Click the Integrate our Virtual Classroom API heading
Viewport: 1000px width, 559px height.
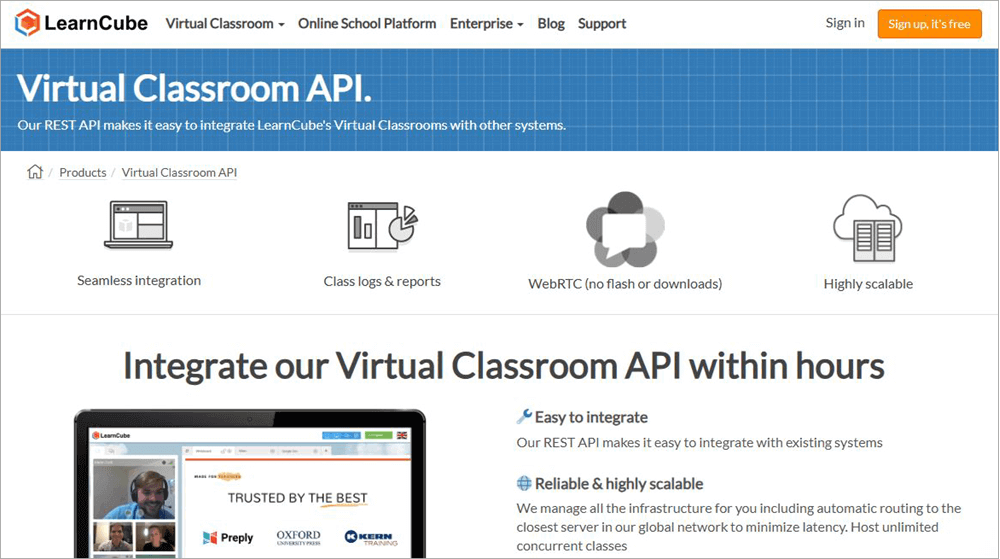tap(503, 366)
